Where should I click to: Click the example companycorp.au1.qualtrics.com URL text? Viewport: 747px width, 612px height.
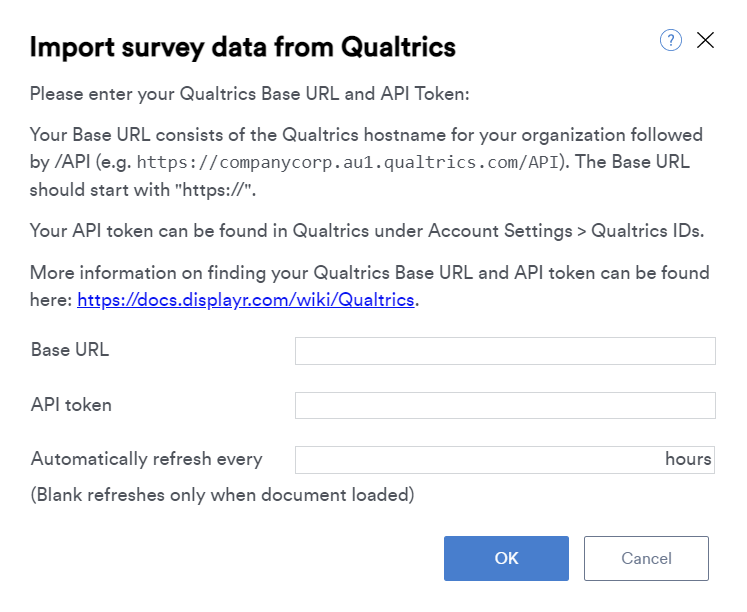(348, 162)
